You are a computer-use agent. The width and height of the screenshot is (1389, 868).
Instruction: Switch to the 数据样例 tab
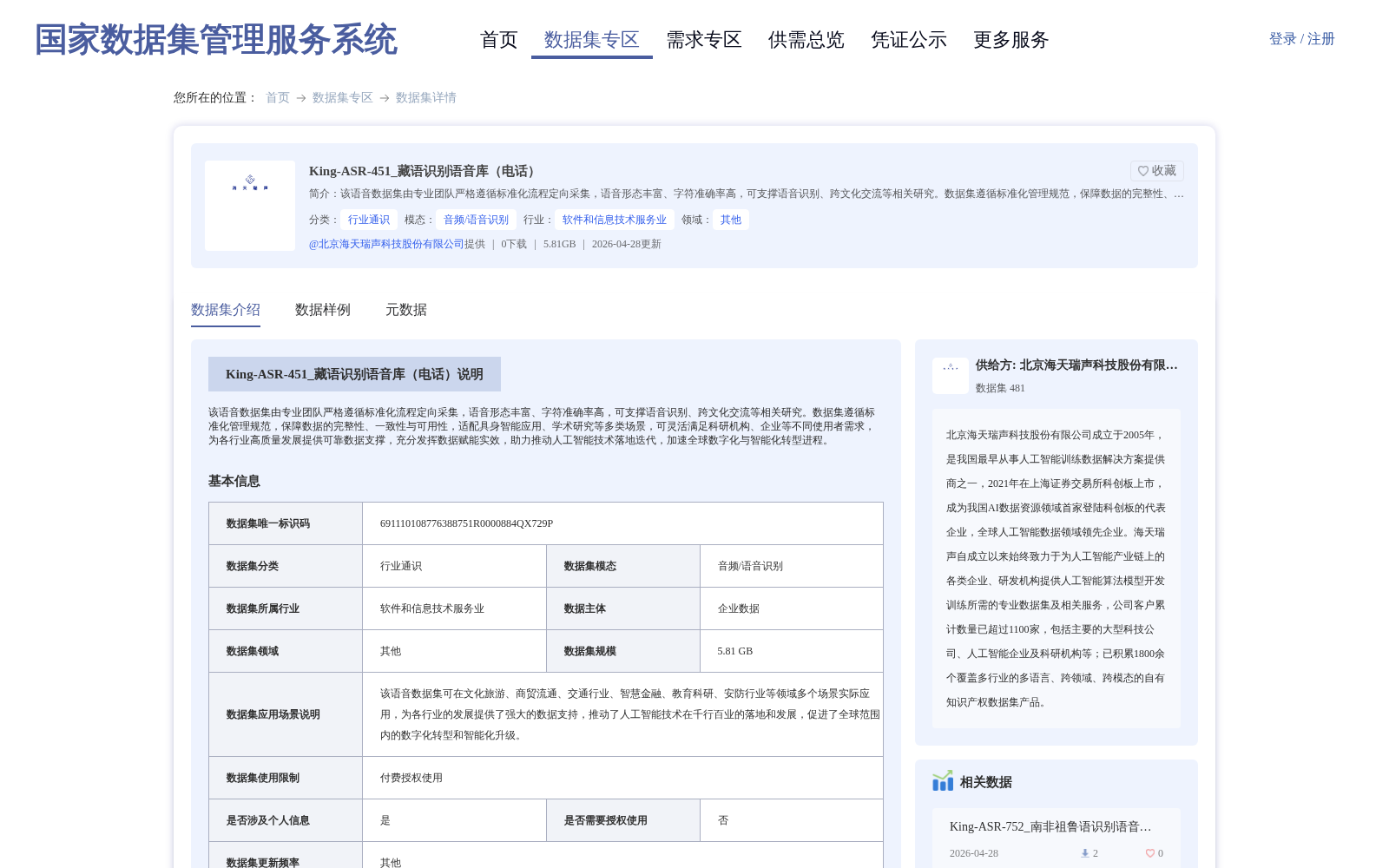[x=323, y=310]
